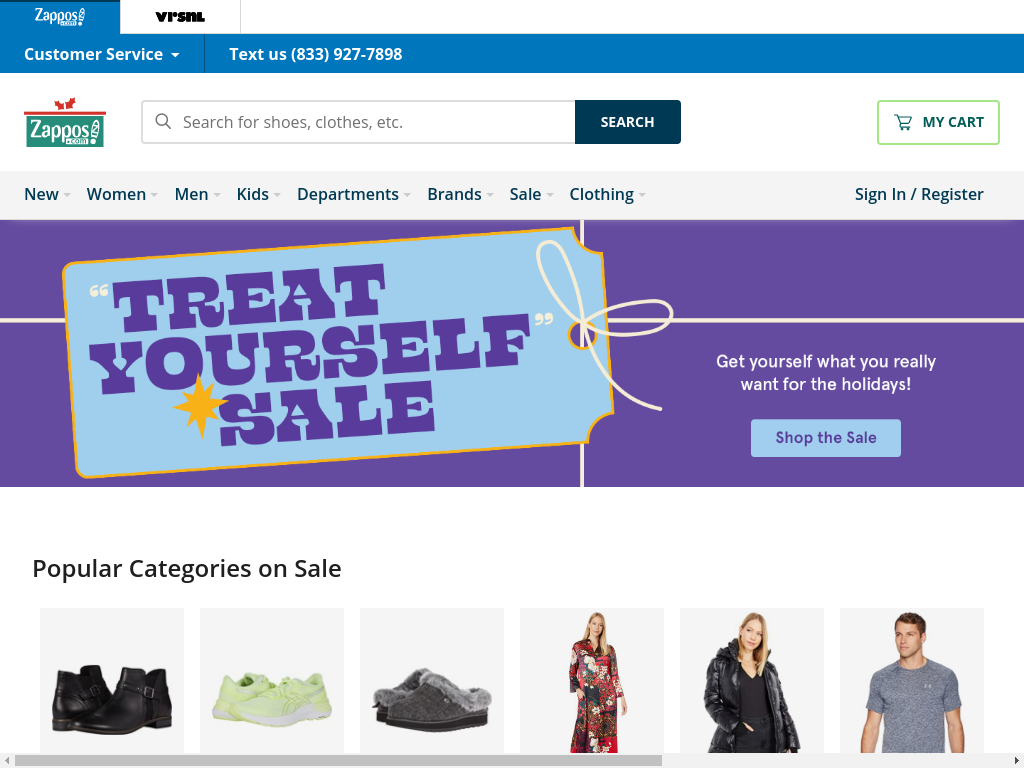Click the horizontal scrollbar at page bottom
Viewport: 1024px width, 768px height.
point(338,761)
